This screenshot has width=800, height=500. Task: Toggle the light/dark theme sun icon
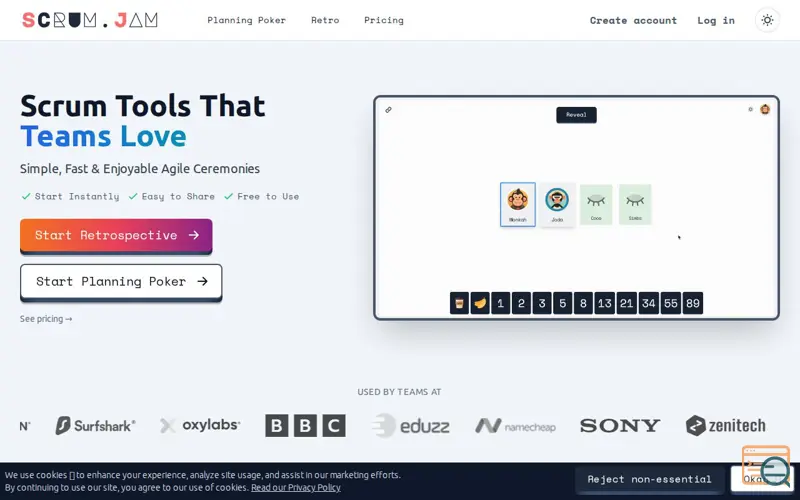click(x=767, y=20)
